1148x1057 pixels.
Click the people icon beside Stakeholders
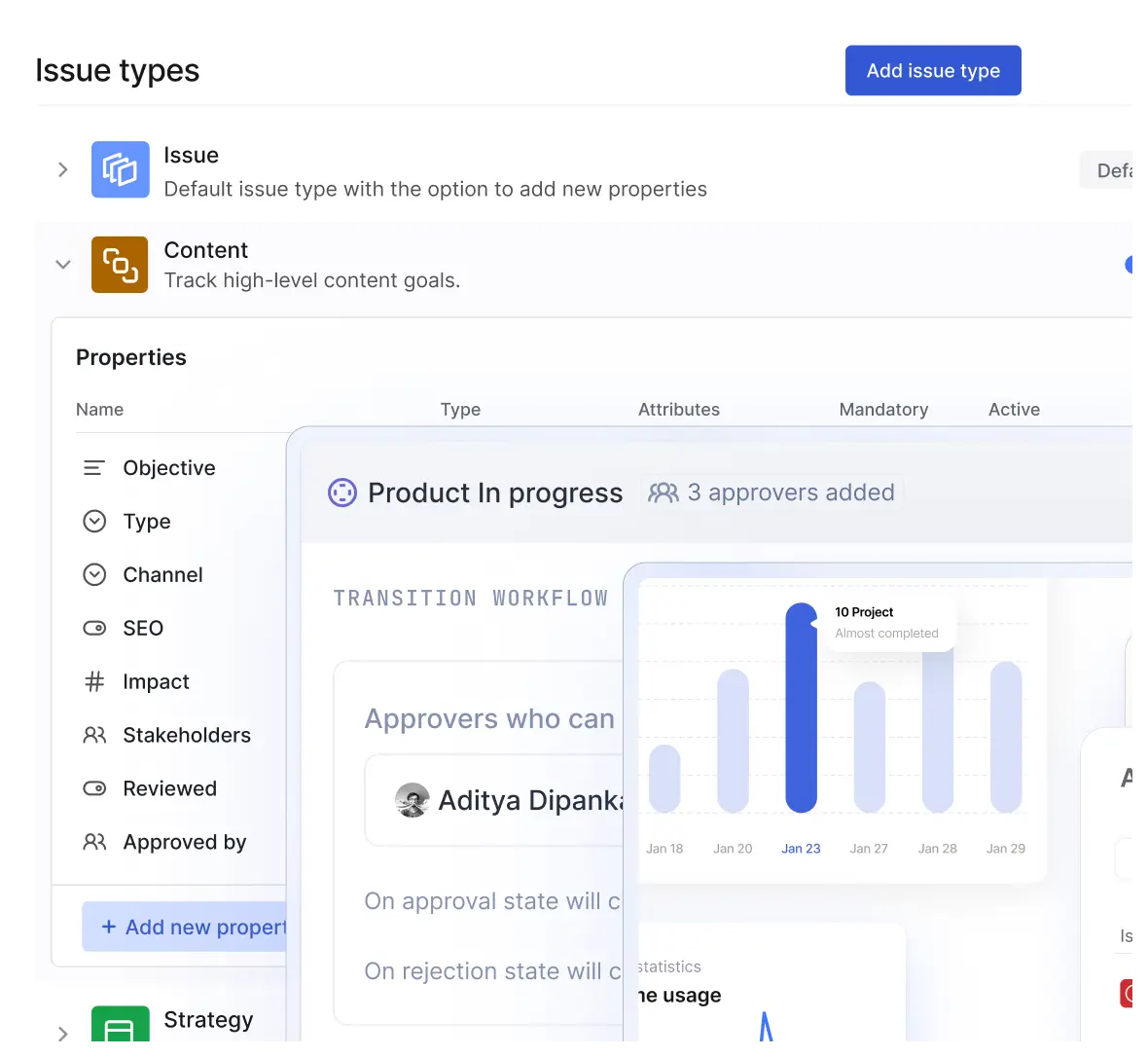pos(94,736)
